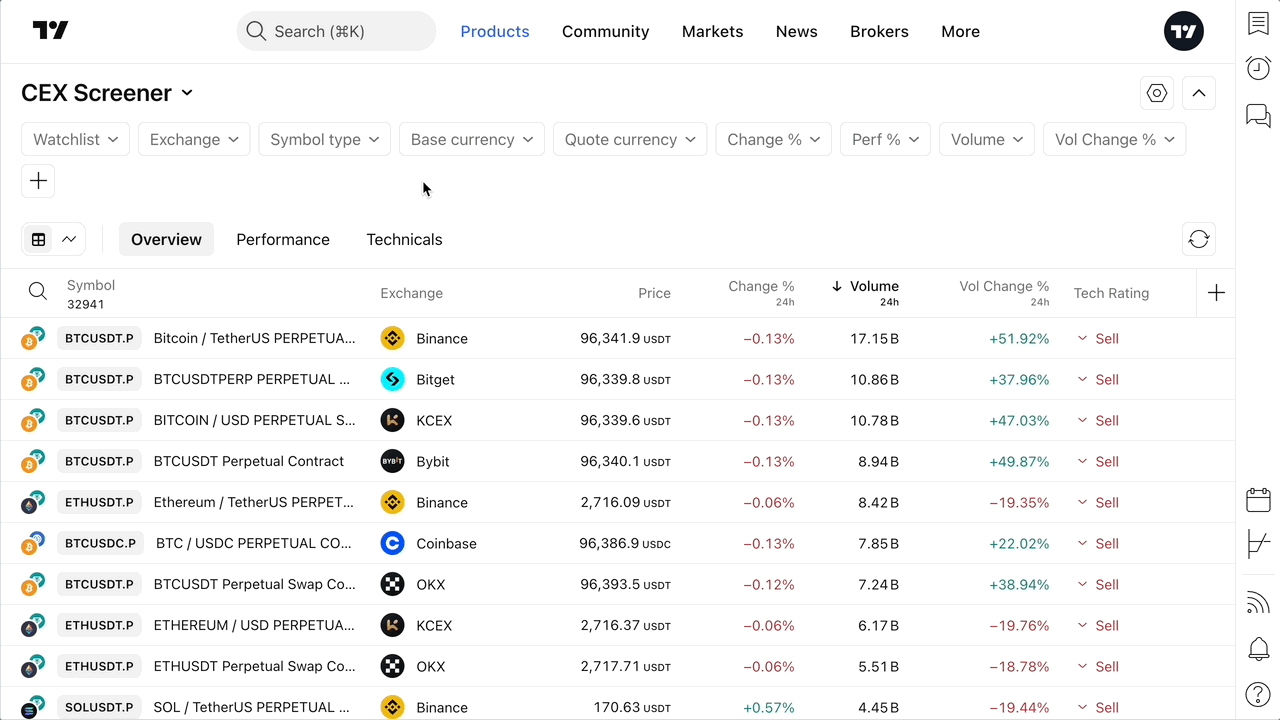Switch to chart view layout

click(x=69, y=239)
